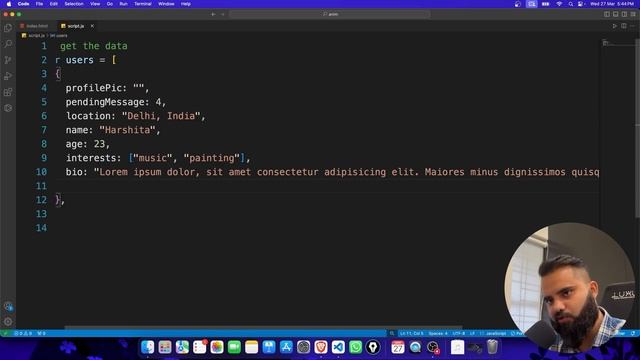Open the Accounts icon in activity bar
Image resolution: width=640 pixels, height=360 pixels.
click(8, 306)
